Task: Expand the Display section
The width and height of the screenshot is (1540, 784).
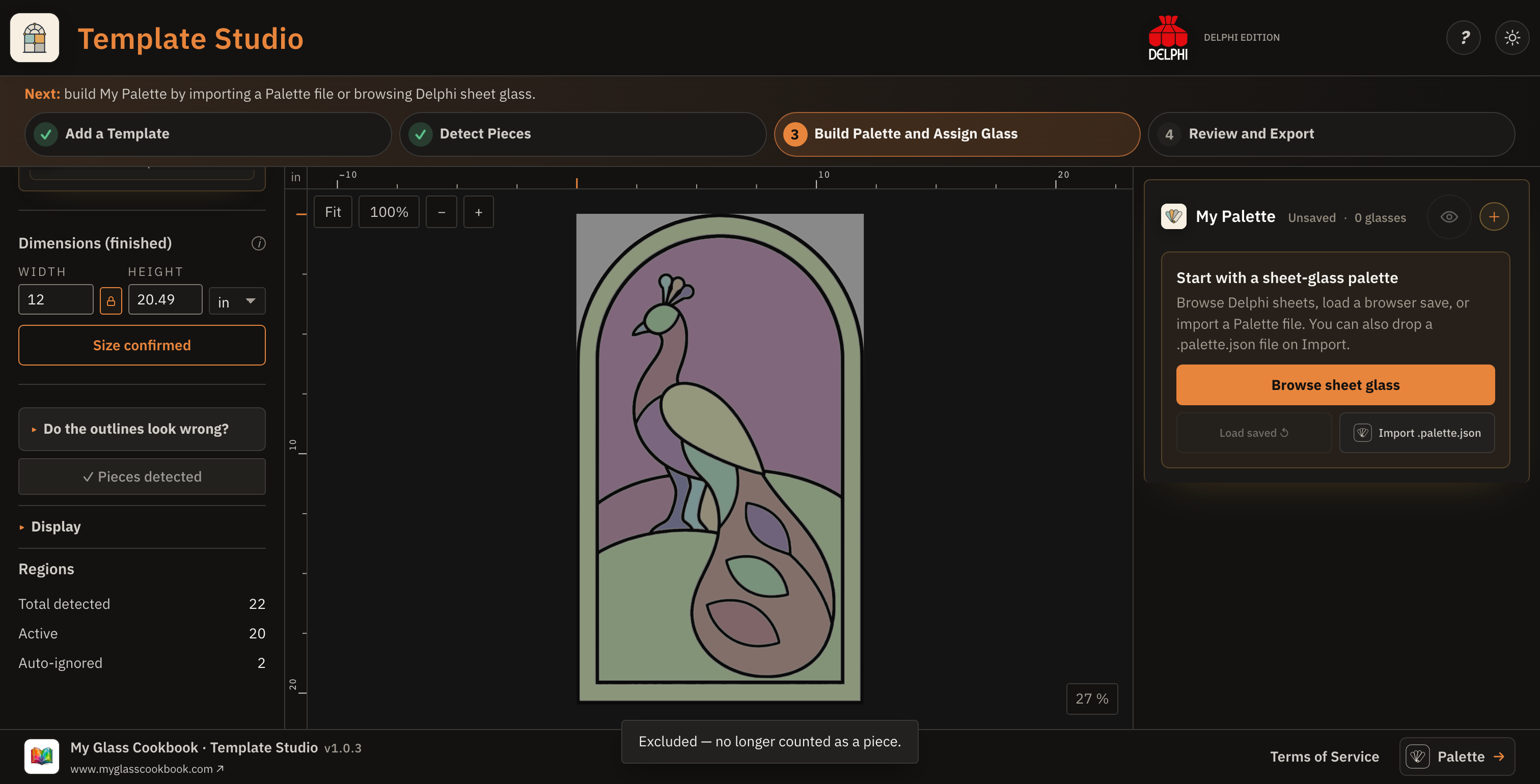Action: tap(55, 526)
